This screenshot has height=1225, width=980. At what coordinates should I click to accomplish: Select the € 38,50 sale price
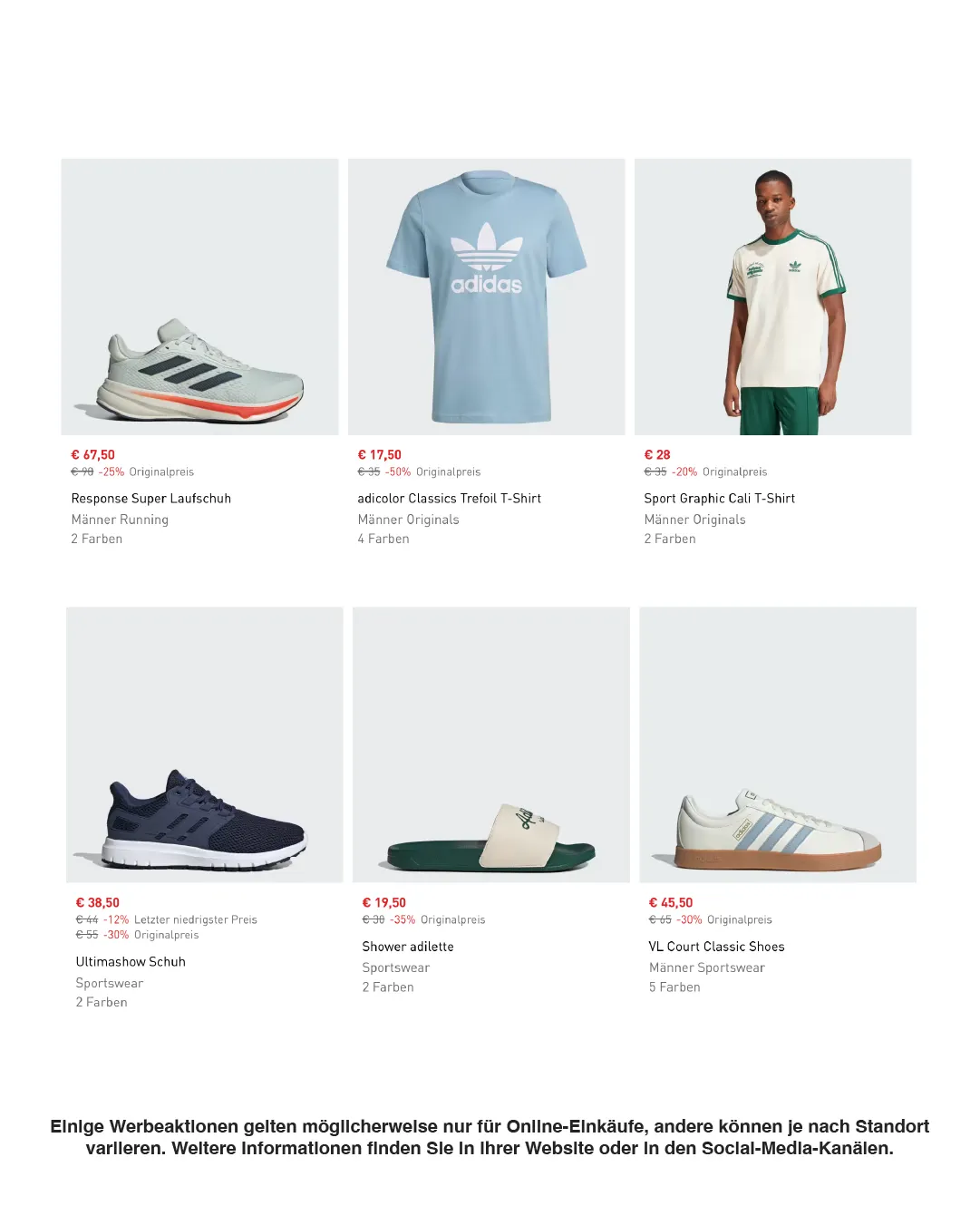pos(98,903)
